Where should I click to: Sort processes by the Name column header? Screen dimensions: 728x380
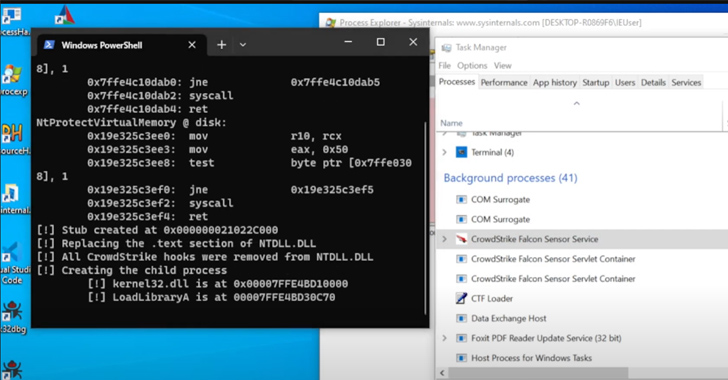[451, 123]
